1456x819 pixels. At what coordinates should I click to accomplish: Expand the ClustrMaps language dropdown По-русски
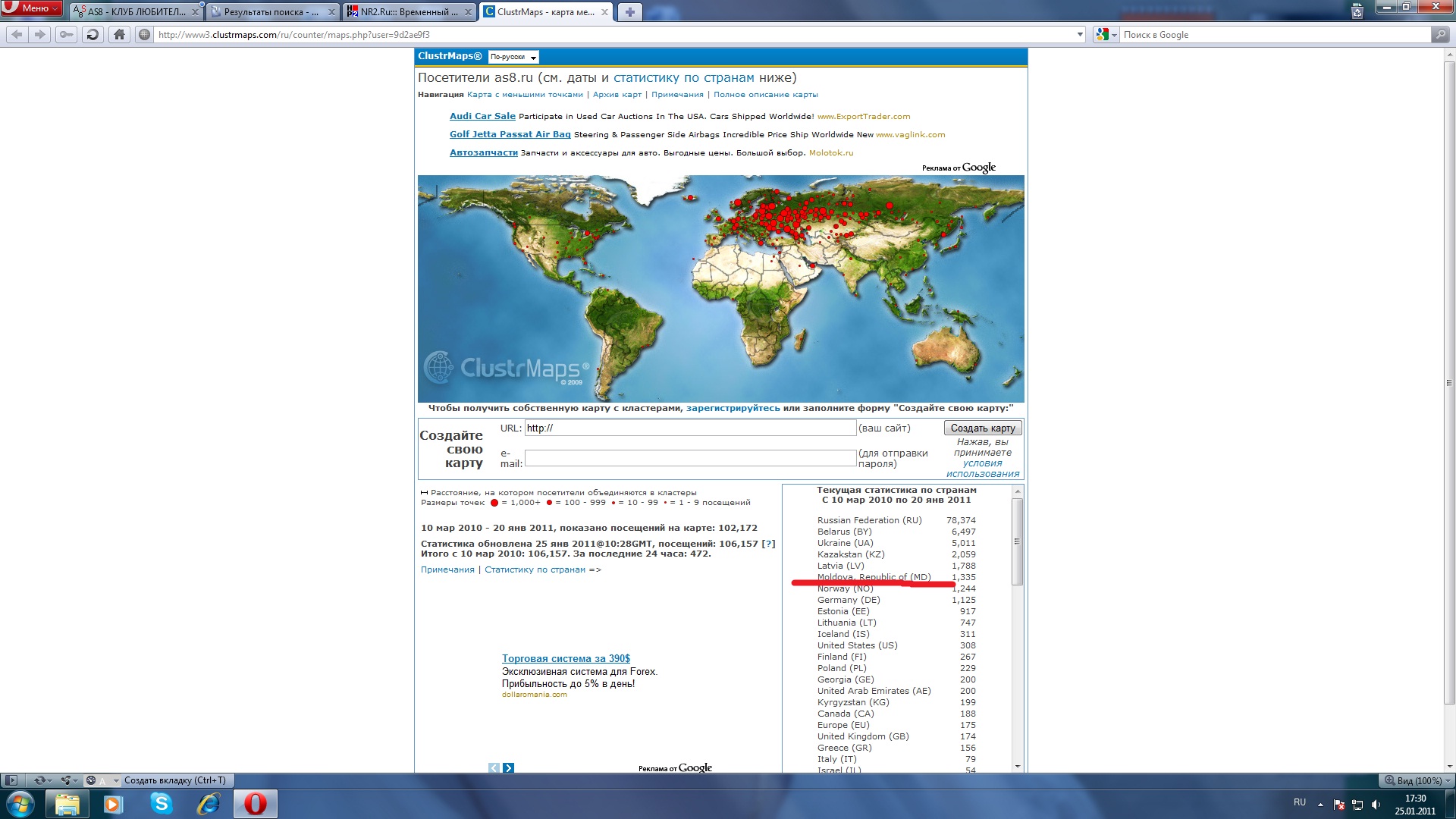(513, 57)
